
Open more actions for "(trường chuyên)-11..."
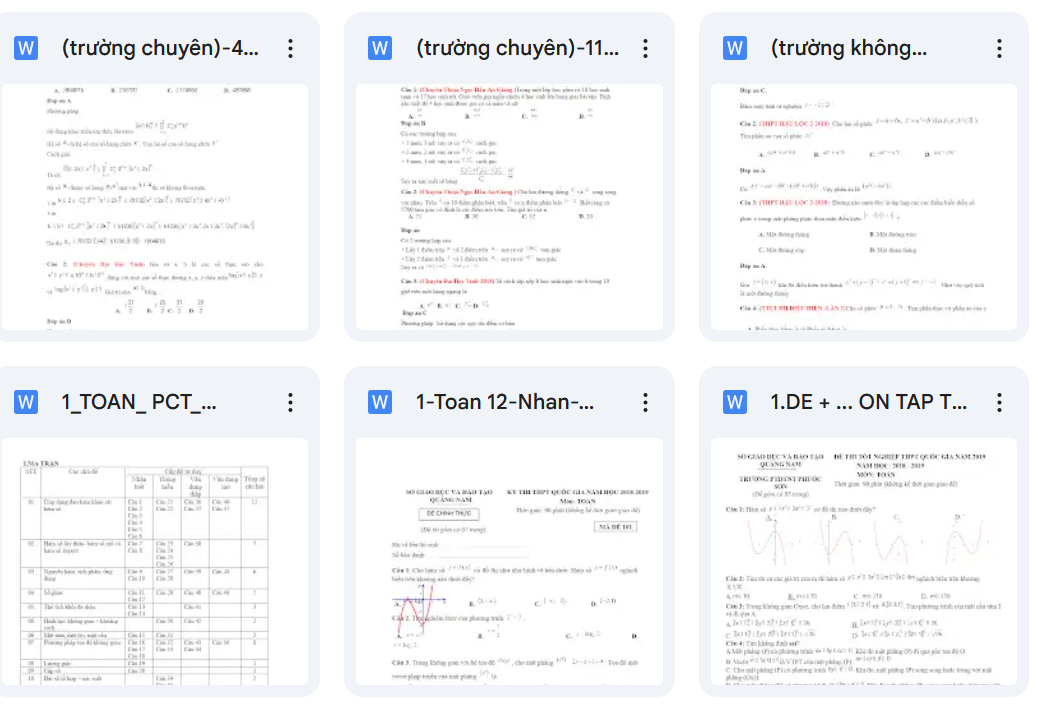[645, 48]
